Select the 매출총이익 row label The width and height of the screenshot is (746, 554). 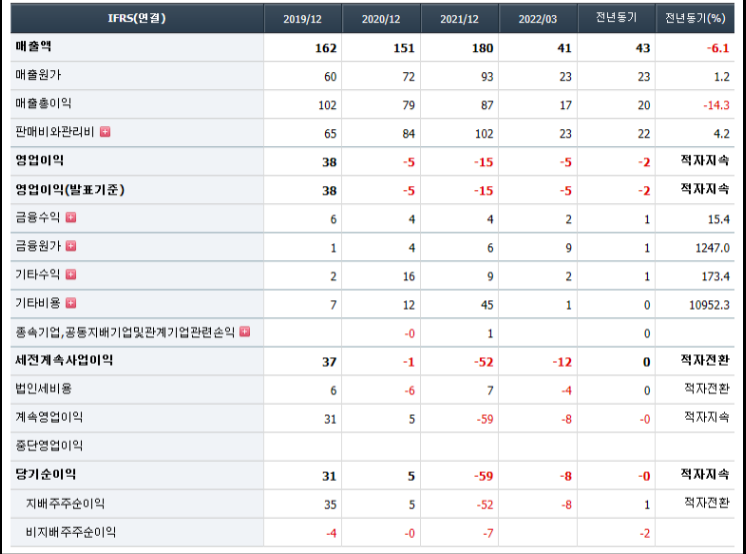point(43,103)
